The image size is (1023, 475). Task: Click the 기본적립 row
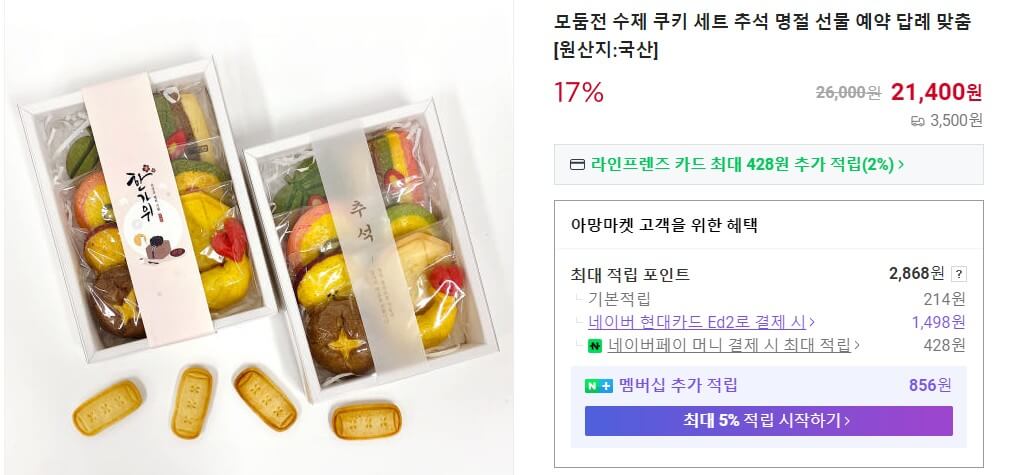pyautogui.click(x=619, y=298)
